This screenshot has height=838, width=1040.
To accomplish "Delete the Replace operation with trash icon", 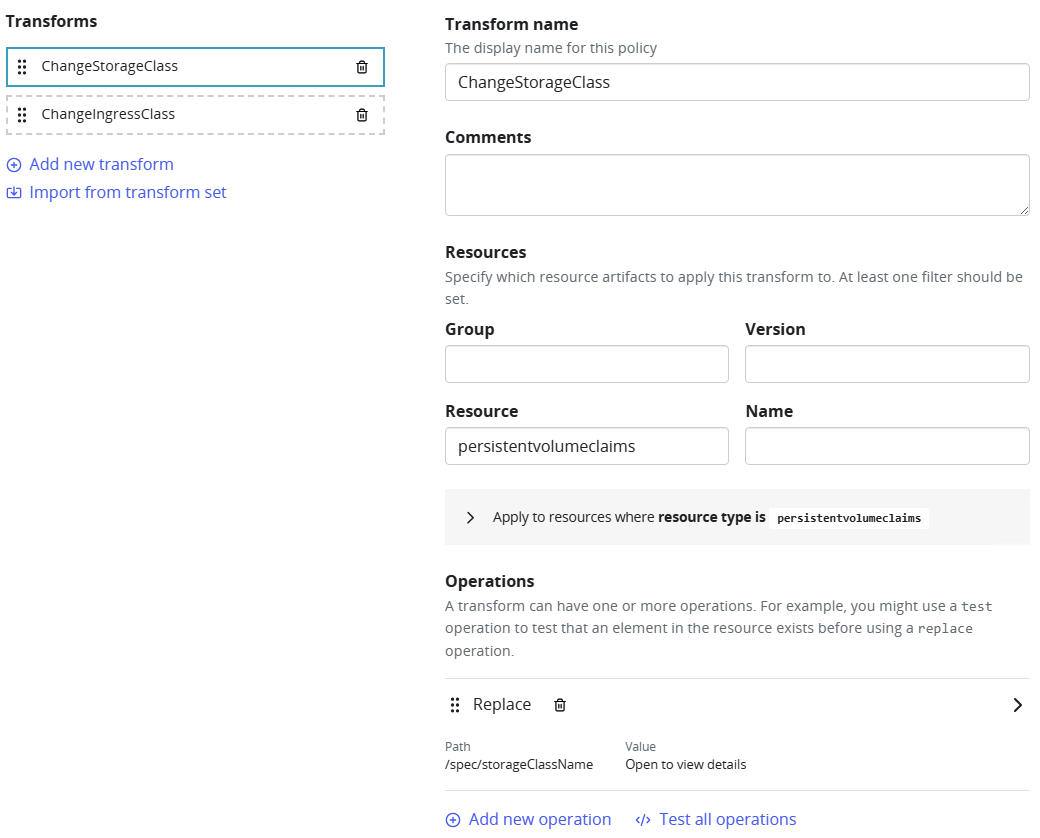I will point(560,705).
